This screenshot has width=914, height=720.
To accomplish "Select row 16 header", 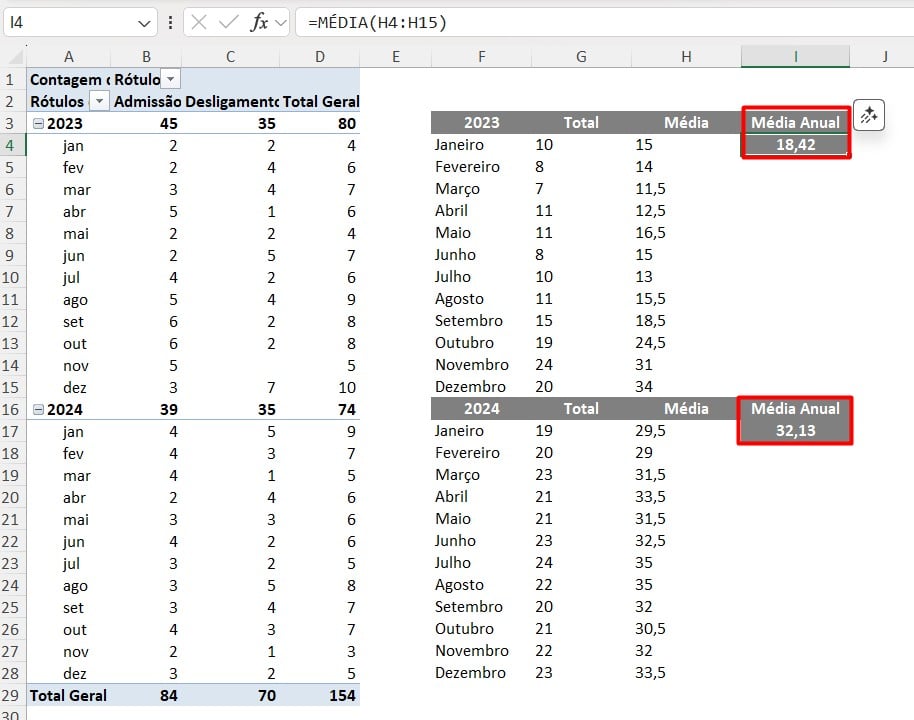I will [x=13, y=409].
